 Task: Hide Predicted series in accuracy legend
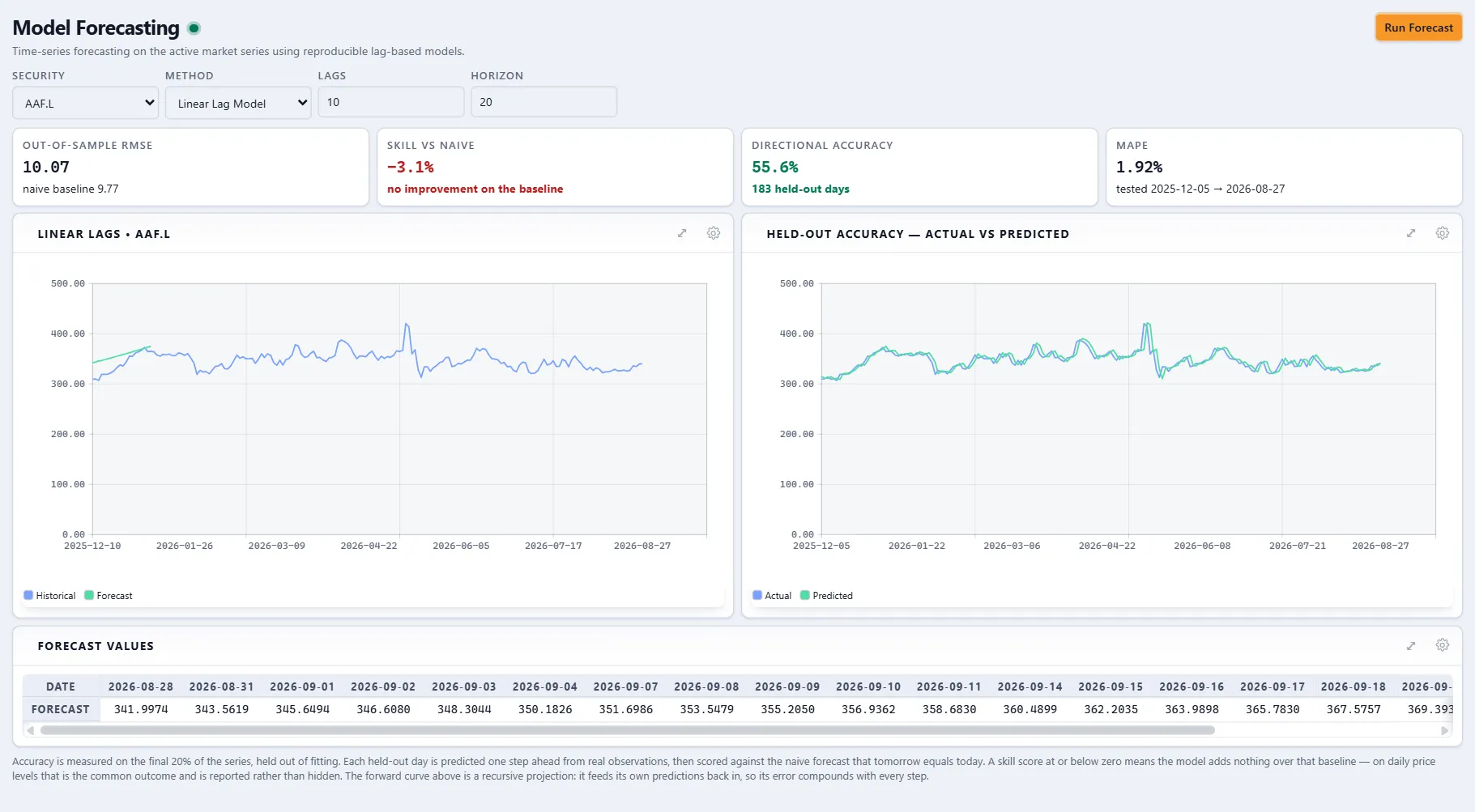pos(826,595)
